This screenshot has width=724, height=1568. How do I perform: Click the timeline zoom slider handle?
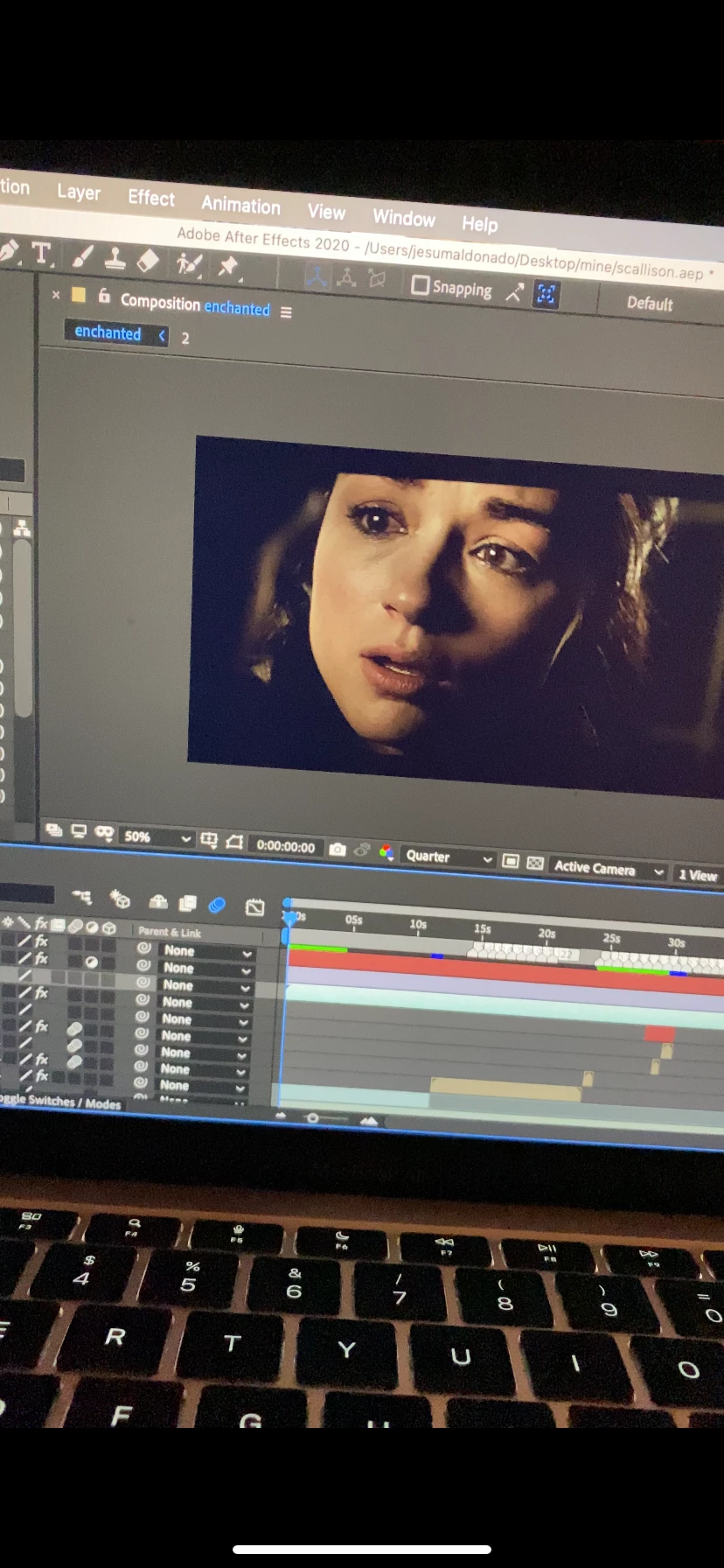(x=312, y=1118)
